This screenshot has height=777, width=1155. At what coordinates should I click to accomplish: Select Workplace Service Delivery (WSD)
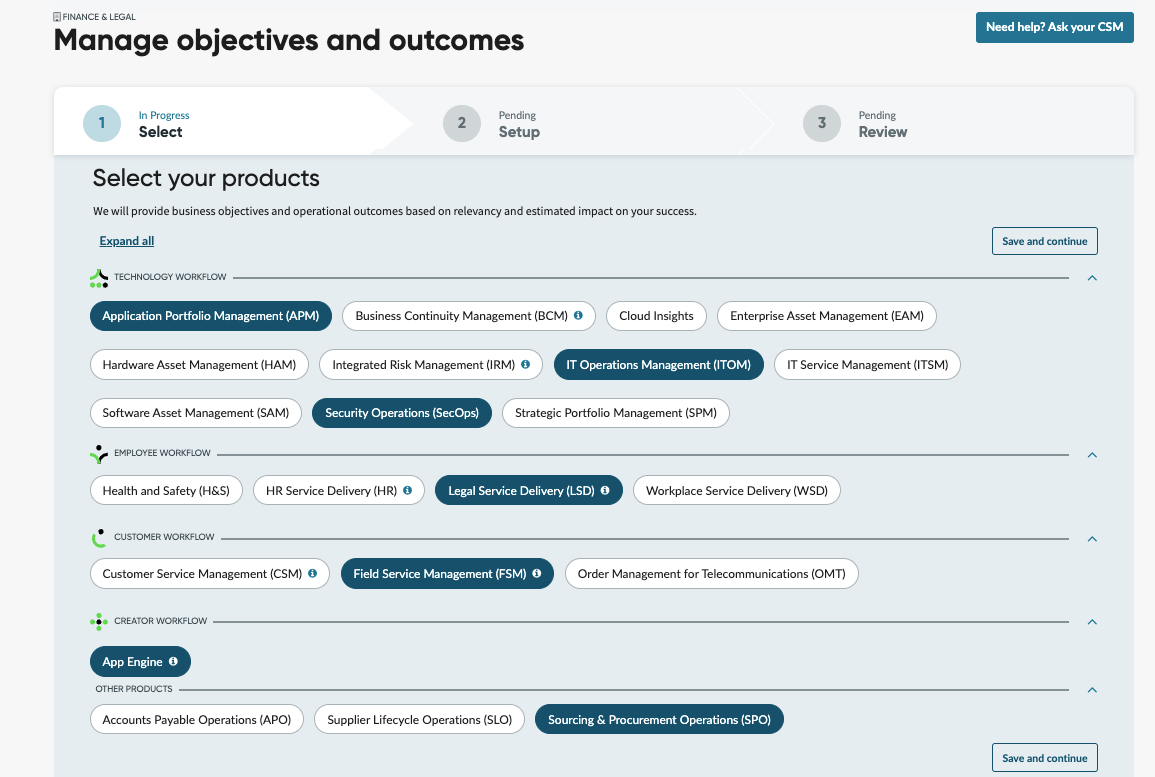pos(737,491)
